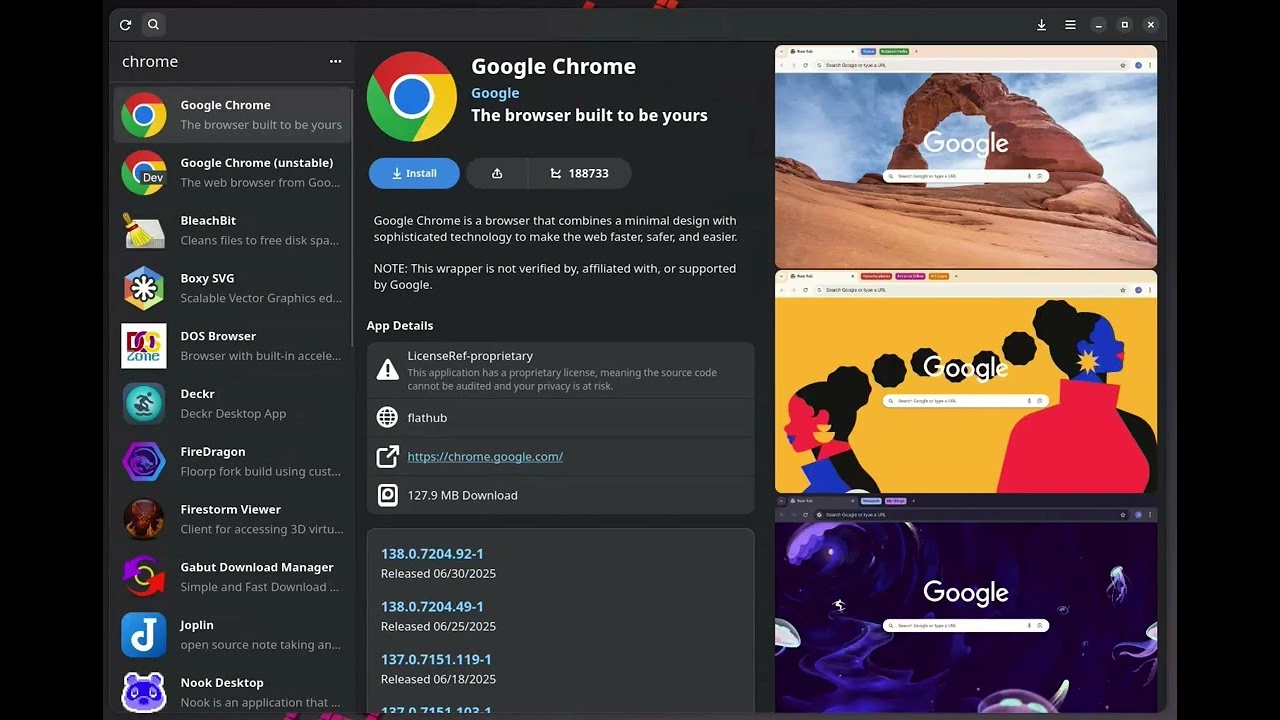Open the chrome.google.com link

tap(485, 457)
